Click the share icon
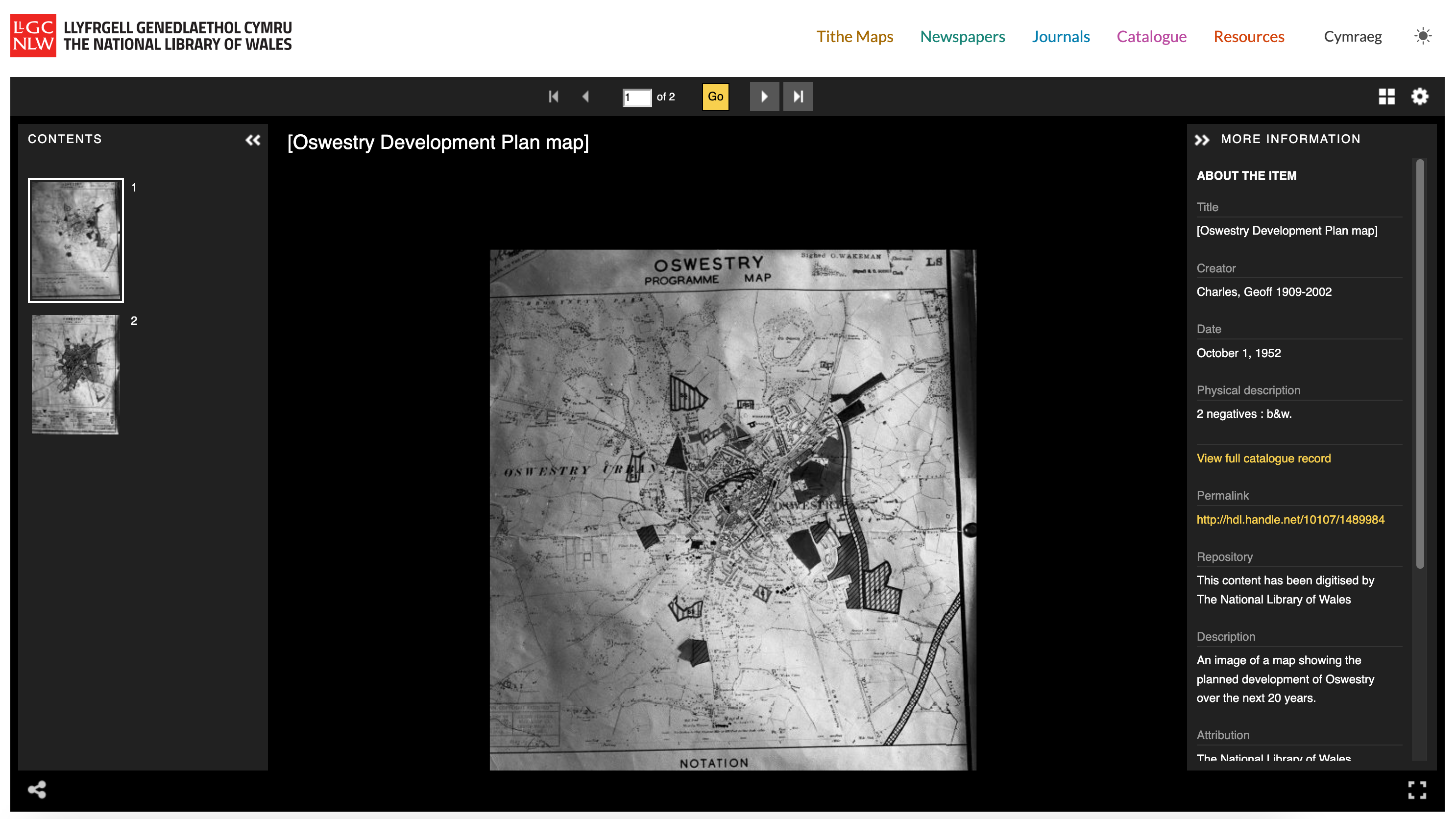Viewport: 1456px width, 819px height. pyautogui.click(x=37, y=789)
